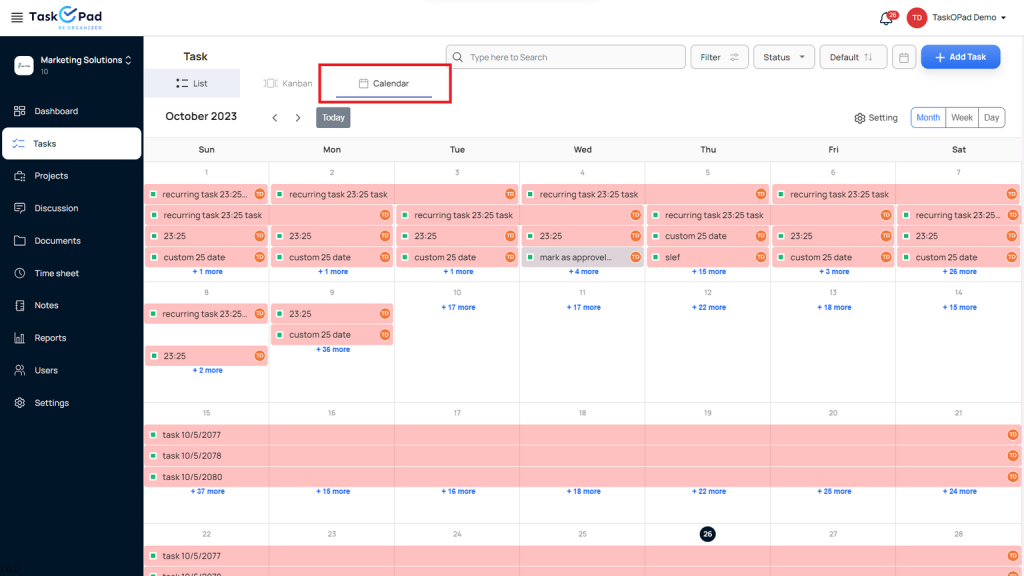Switch to the List tab

pos(192,83)
